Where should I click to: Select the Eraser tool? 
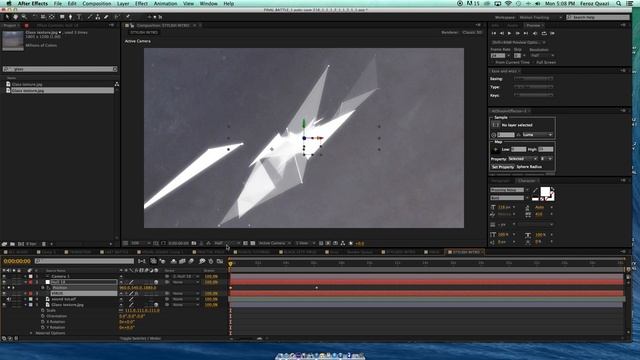(x=106, y=17)
